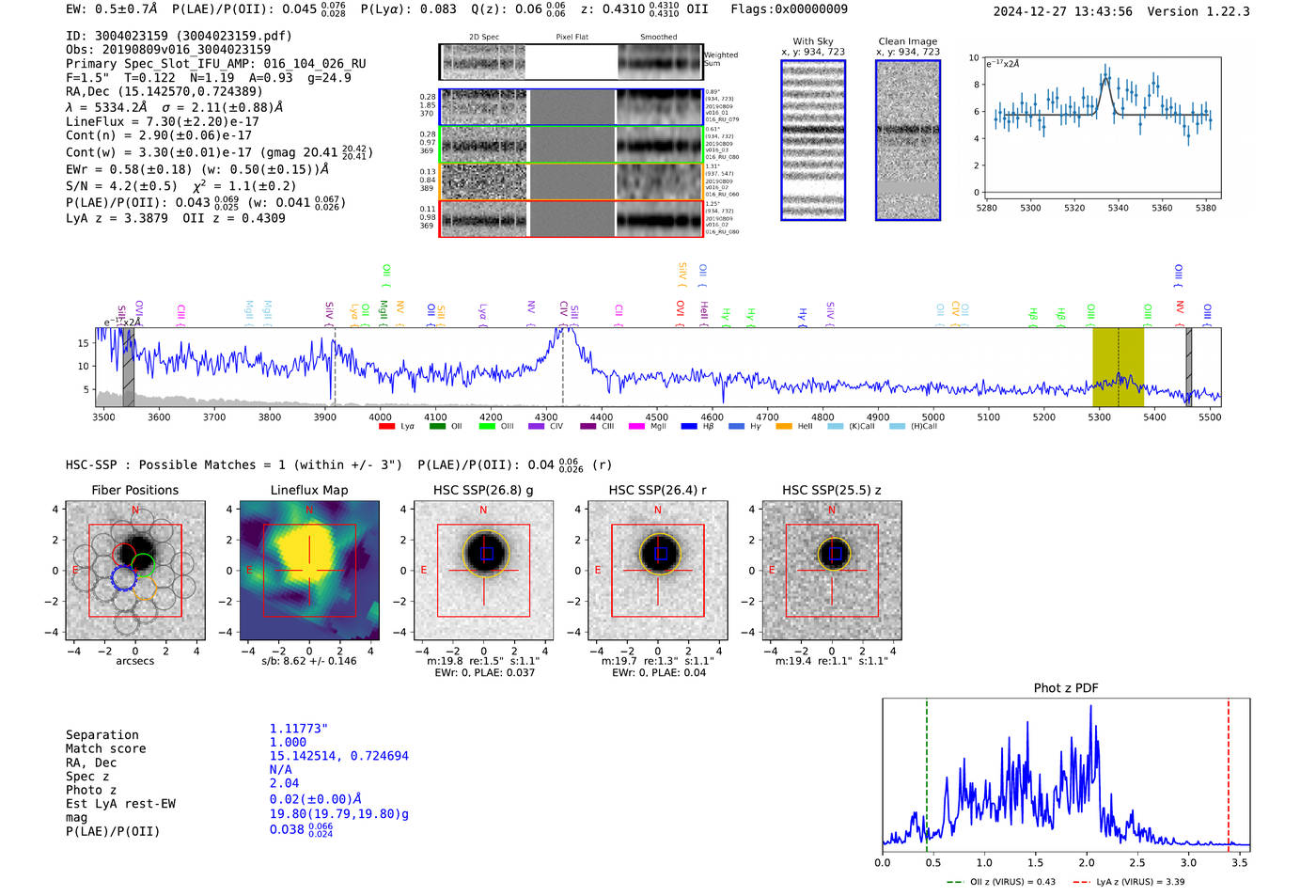Viewport: 1316px width, 896px height.
Task: Click the With Sky 2D image
Action: (x=813, y=140)
